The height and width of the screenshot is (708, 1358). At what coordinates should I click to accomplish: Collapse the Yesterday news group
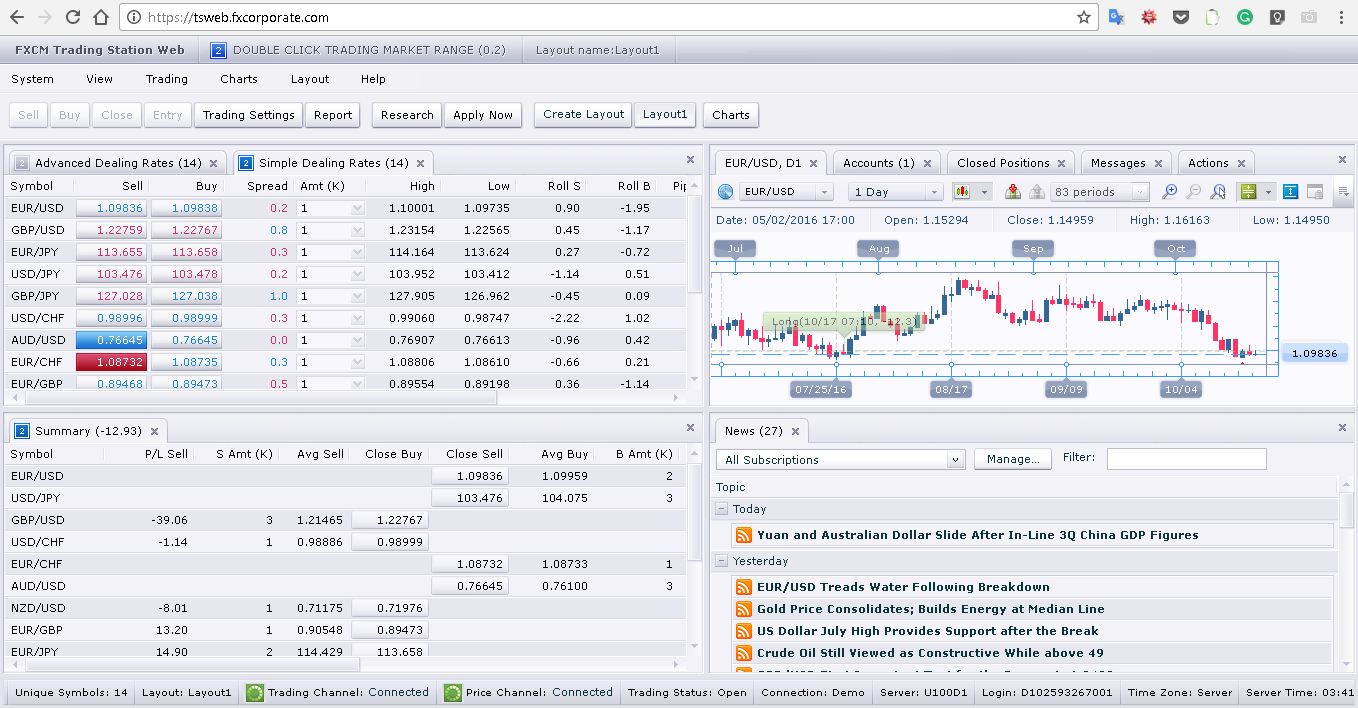coord(721,561)
